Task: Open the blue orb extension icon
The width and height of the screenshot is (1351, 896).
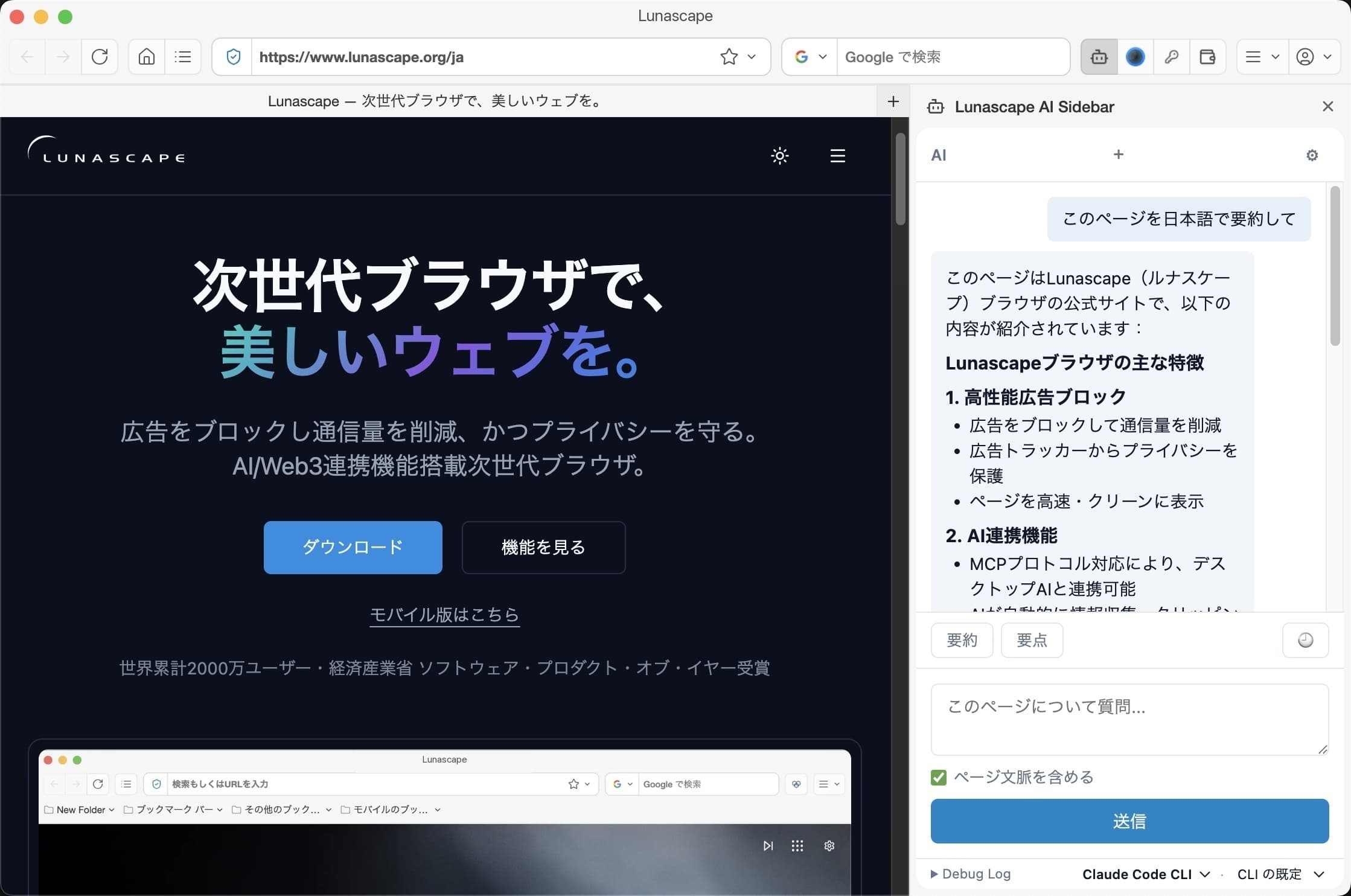Action: [1135, 57]
